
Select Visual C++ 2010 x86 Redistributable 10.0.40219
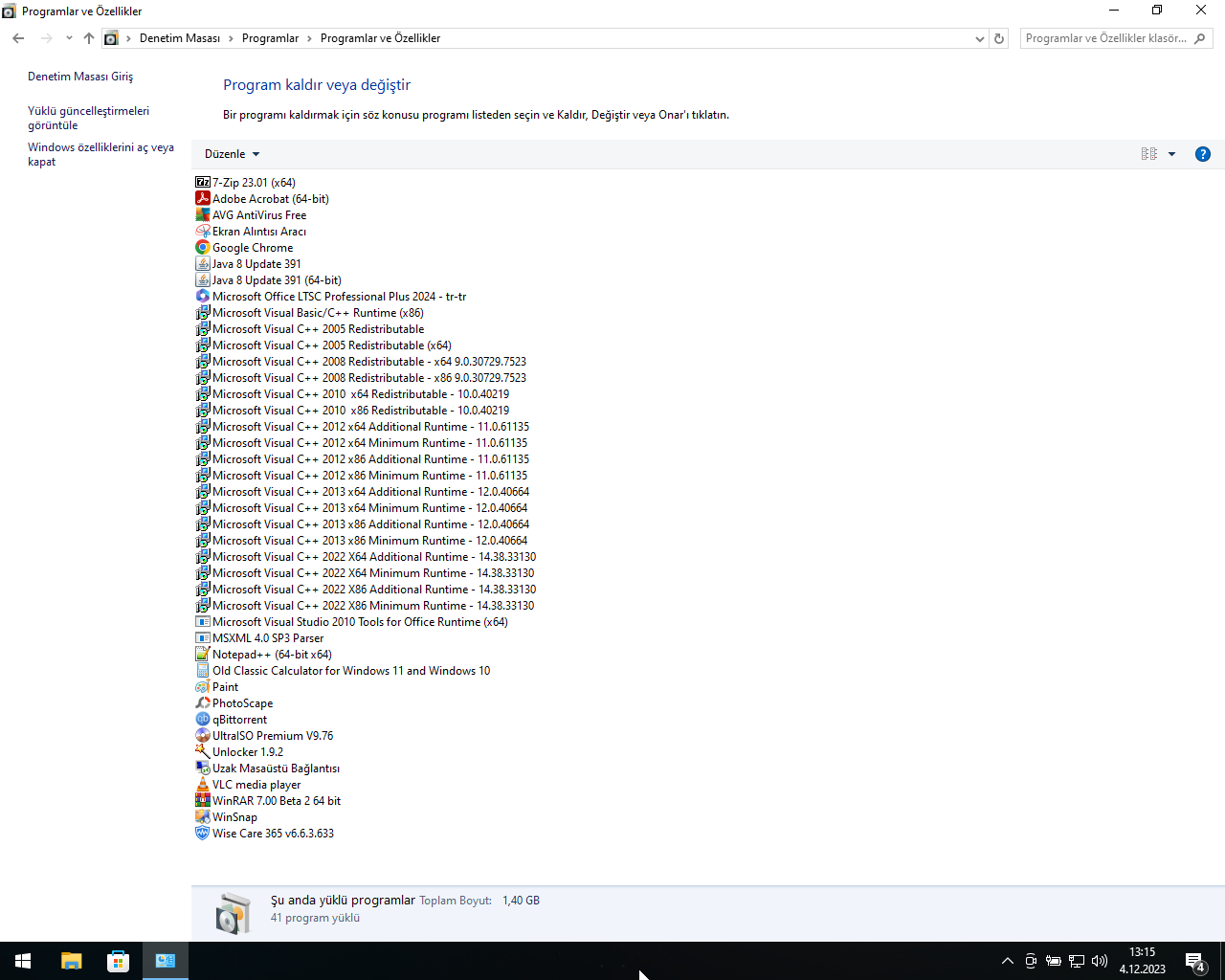pyautogui.click(x=352, y=410)
